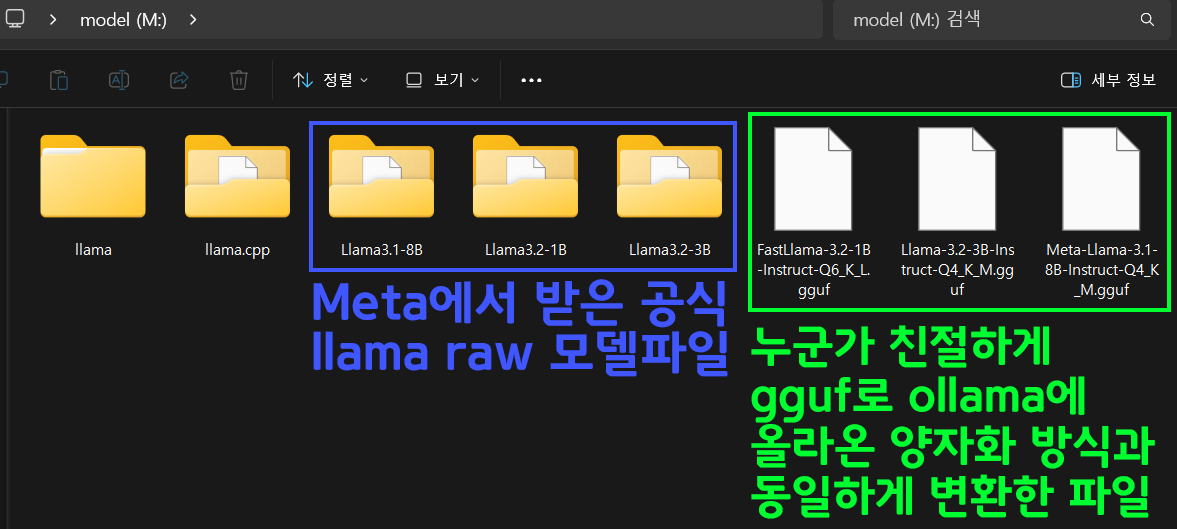Click the share icon in toolbar
This screenshot has height=529, width=1177.
click(x=179, y=80)
